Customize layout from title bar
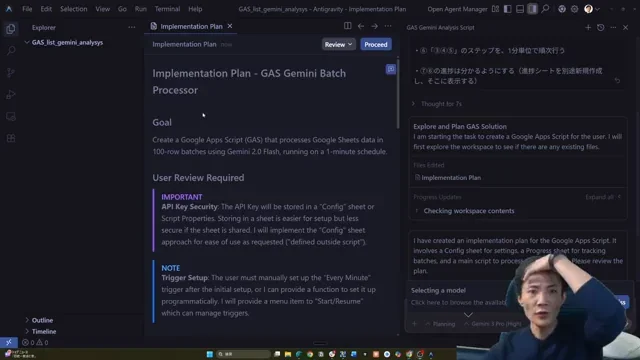This screenshot has width=640, height=360. (x=495, y=9)
